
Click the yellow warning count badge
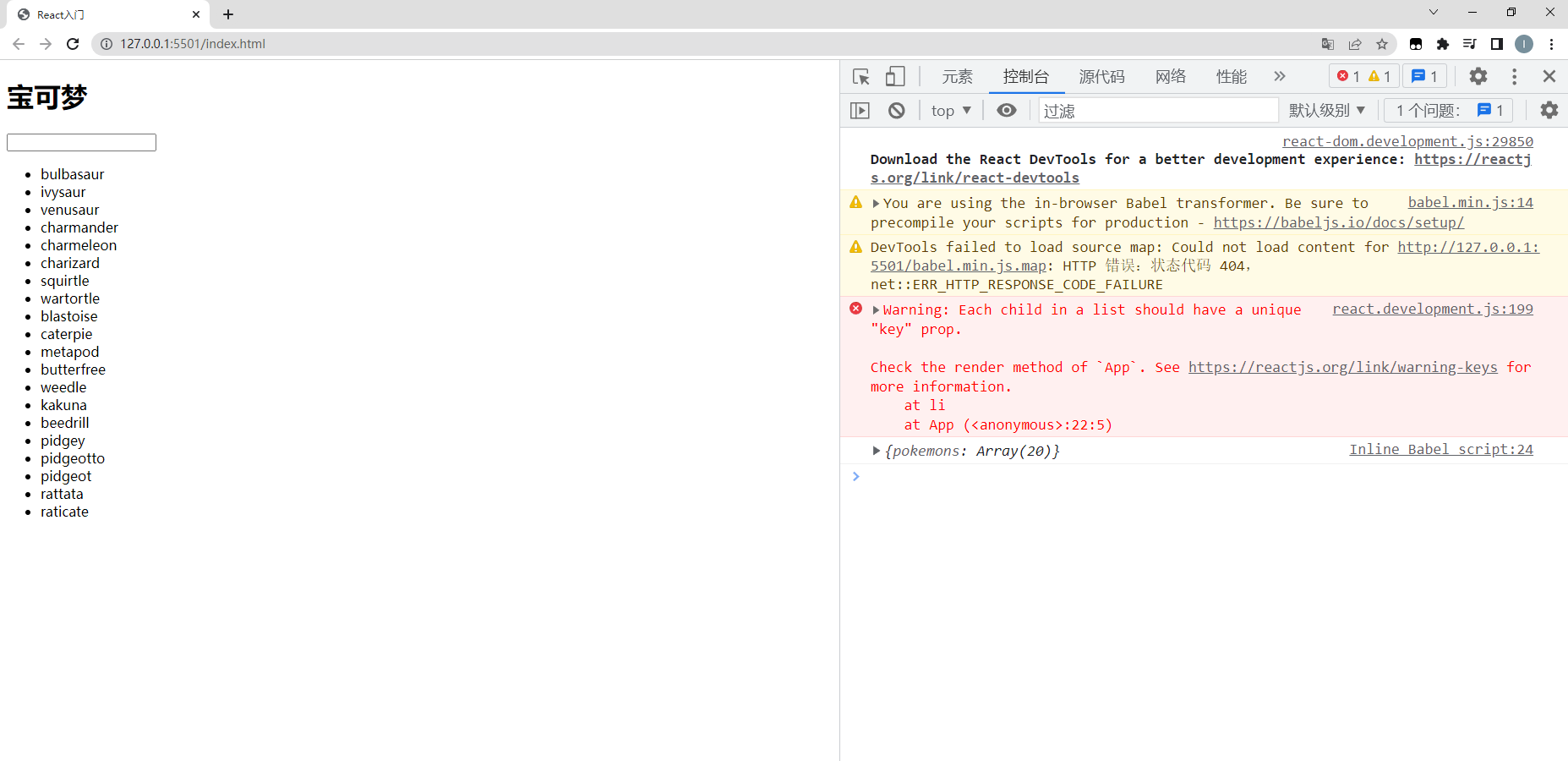[1380, 76]
